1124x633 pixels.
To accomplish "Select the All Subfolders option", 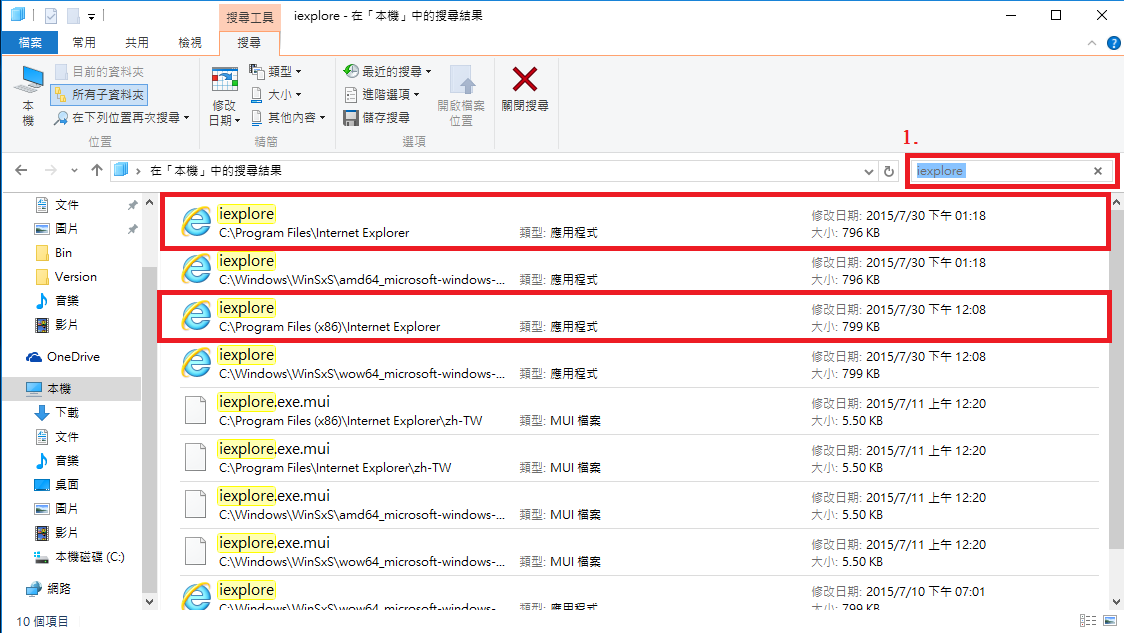I will point(100,95).
